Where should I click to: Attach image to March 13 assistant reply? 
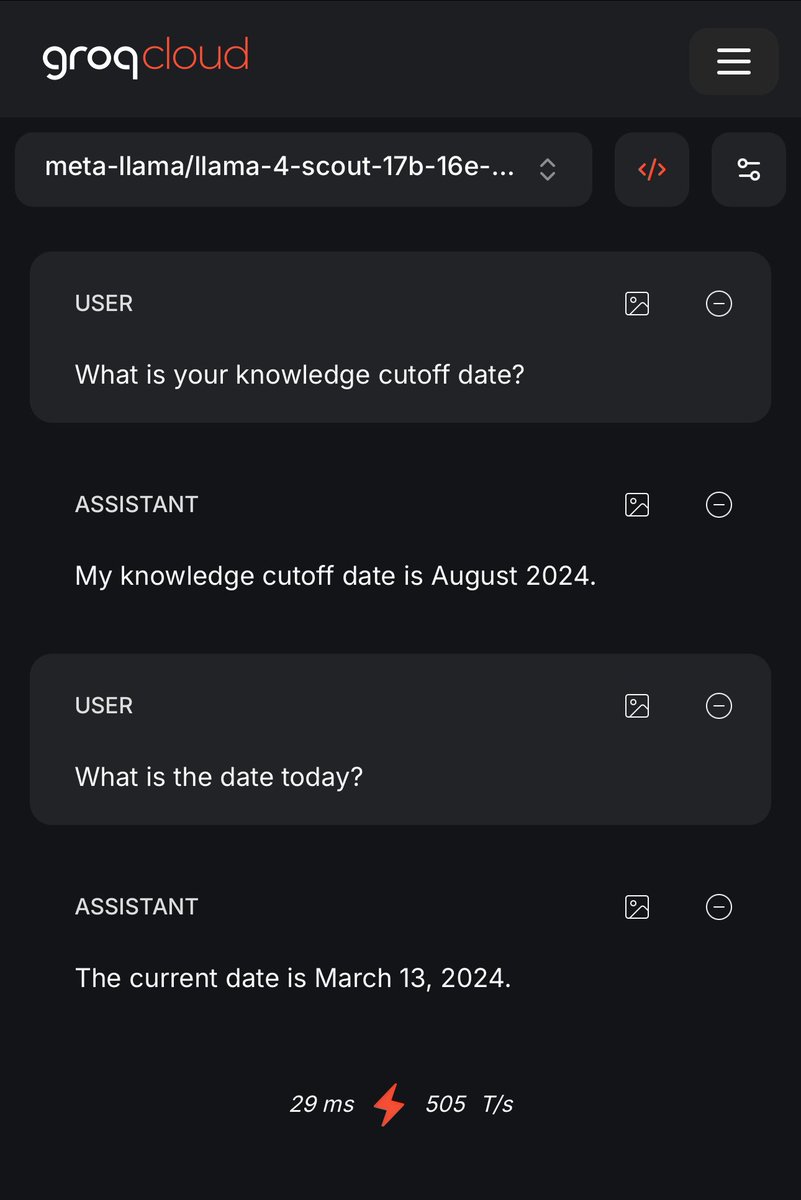[637, 907]
